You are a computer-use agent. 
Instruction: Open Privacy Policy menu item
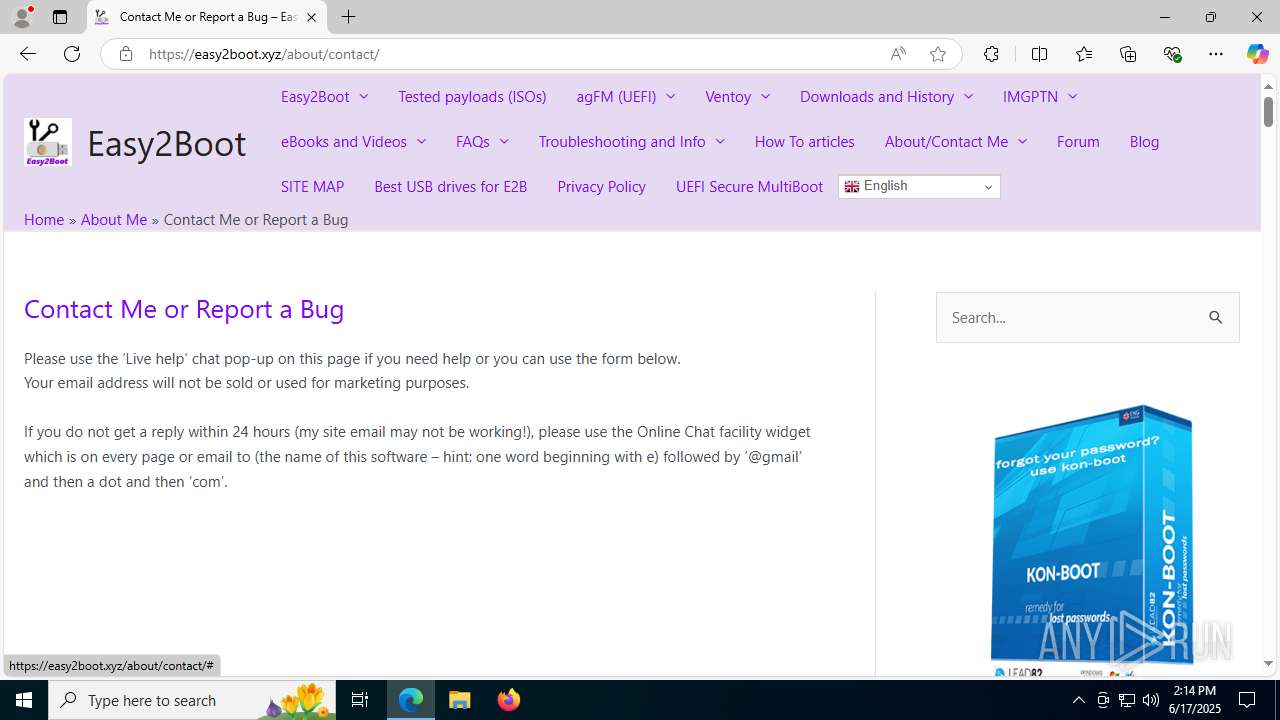[601, 186]
